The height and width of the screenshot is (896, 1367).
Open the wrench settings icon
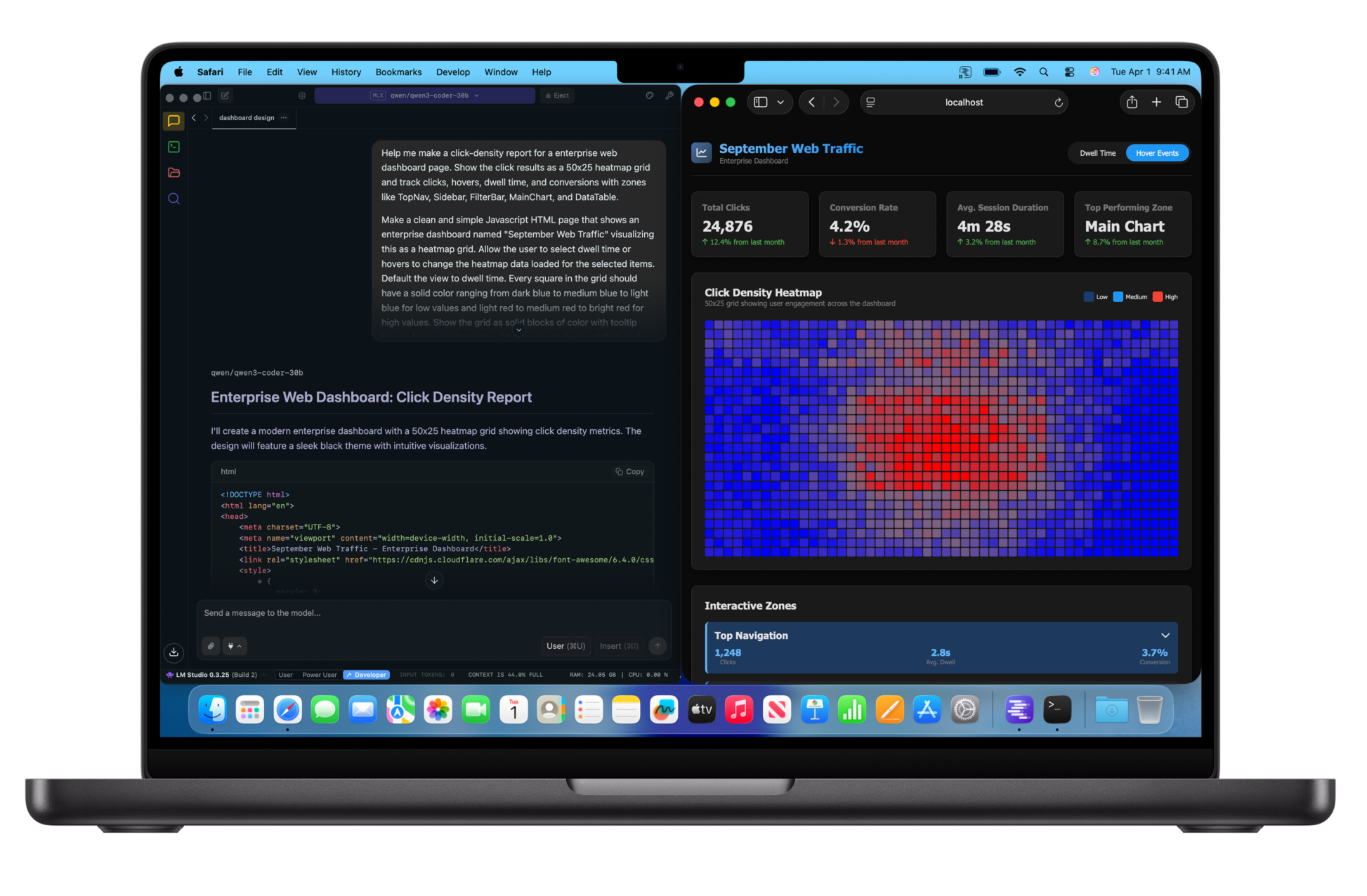[669, 95]
